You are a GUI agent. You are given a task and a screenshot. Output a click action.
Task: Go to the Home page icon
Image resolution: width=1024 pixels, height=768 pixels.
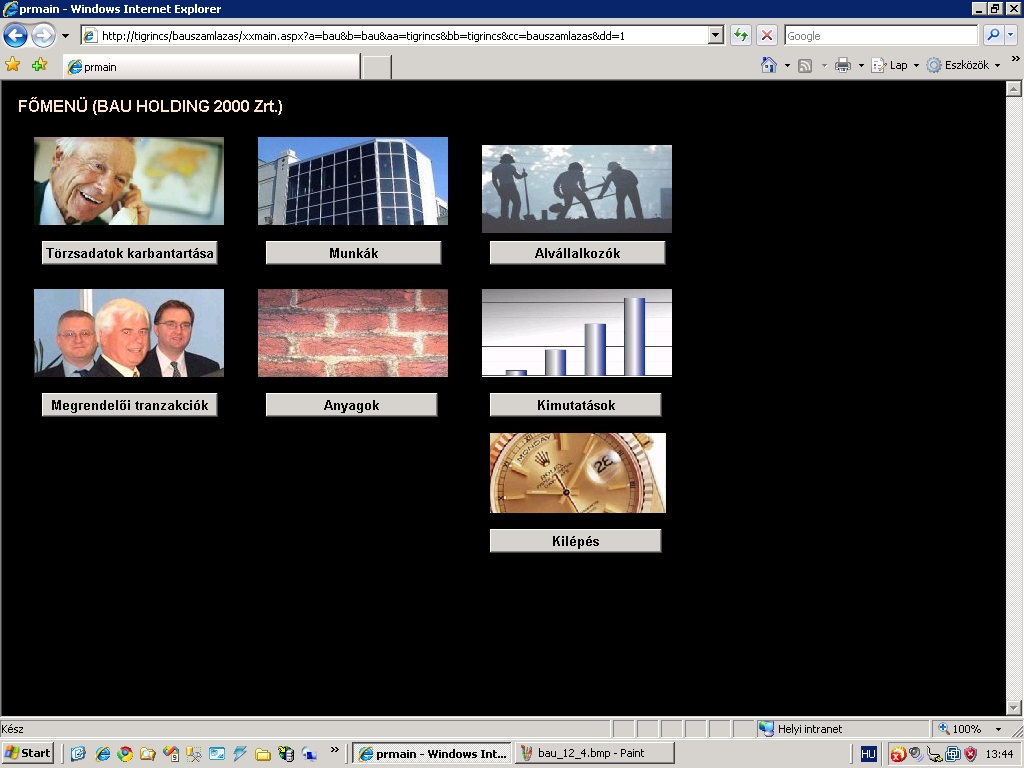(x=769, y=65)
